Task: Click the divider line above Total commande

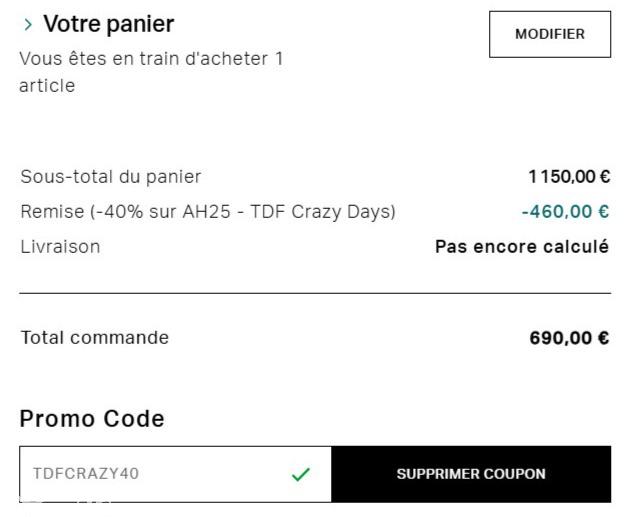Action: click(314, 293)
